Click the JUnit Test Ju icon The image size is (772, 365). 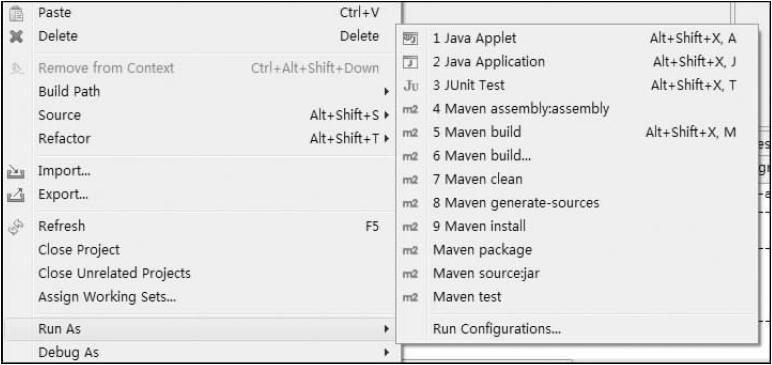click(x=411, y=86)
